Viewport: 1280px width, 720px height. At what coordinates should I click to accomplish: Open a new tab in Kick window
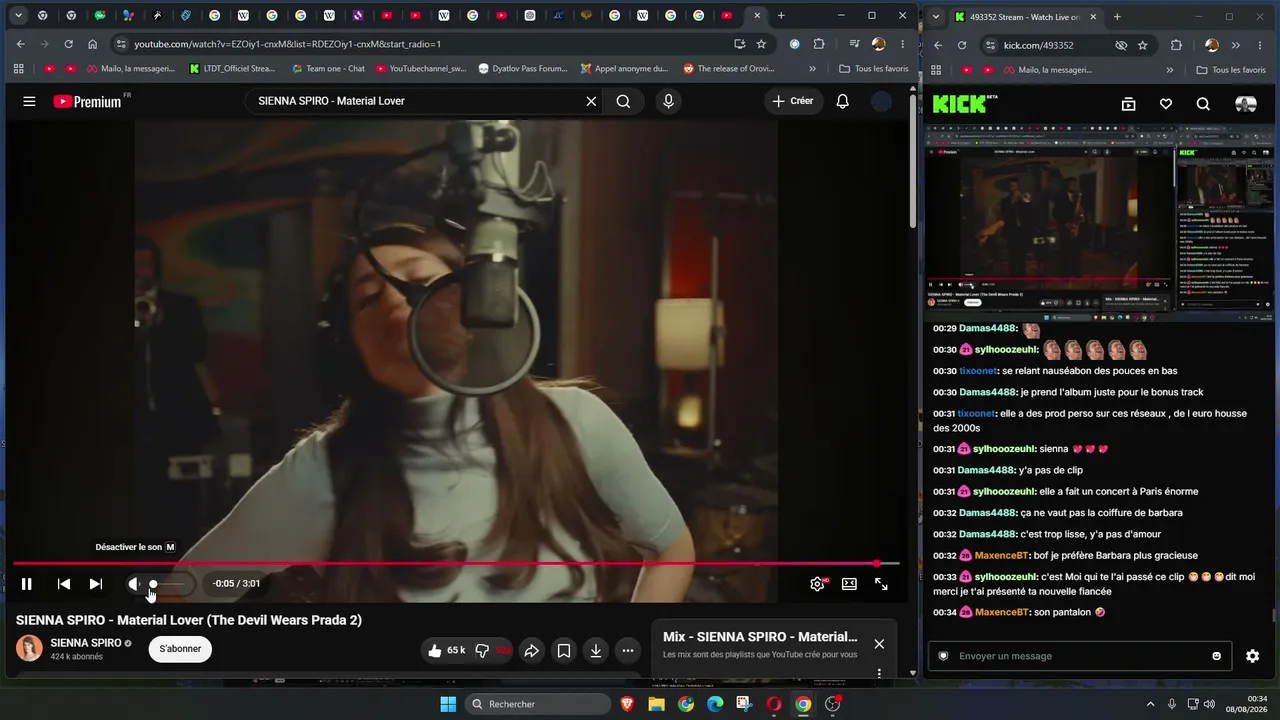point(1117,16)
